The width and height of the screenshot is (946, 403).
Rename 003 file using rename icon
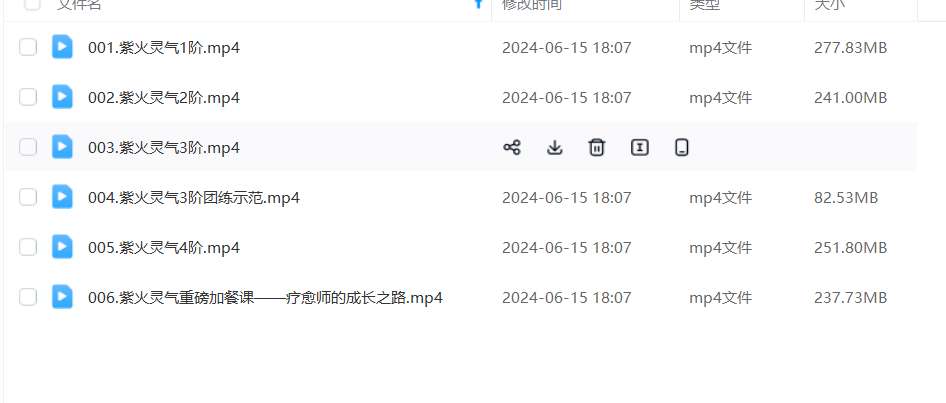640,147
